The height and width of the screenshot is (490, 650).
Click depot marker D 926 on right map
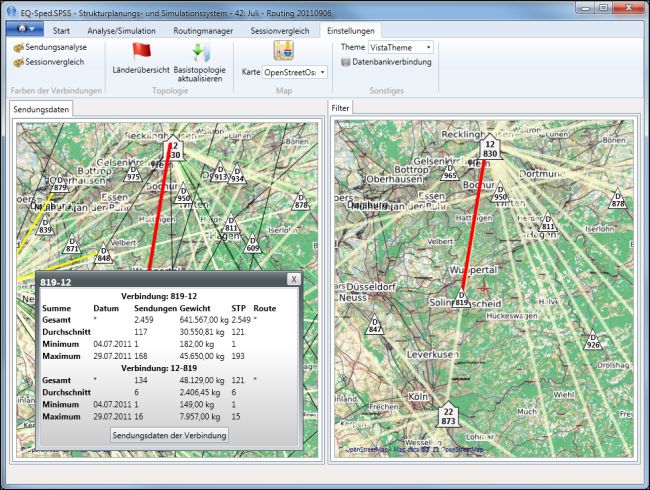pyautogui.click(x=593, y=342)
